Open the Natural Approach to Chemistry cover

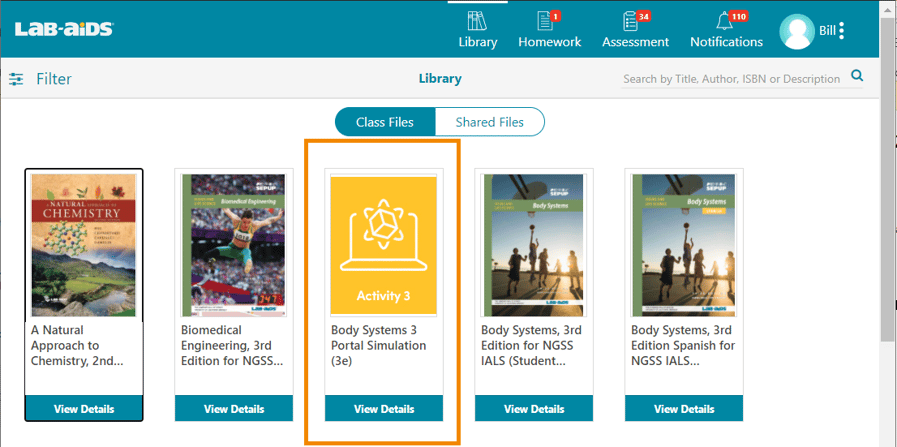pos(84,245)
